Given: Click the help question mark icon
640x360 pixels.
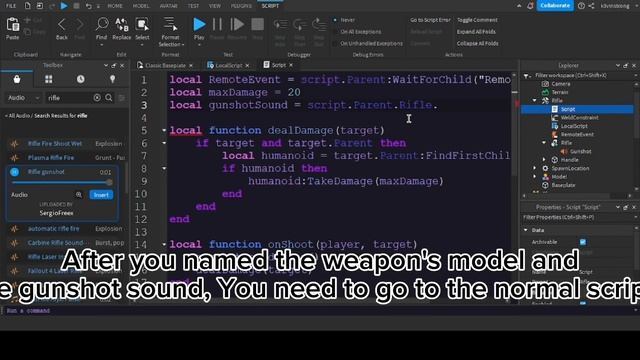Looking at the screenshot, I should (x=581, y=6).
